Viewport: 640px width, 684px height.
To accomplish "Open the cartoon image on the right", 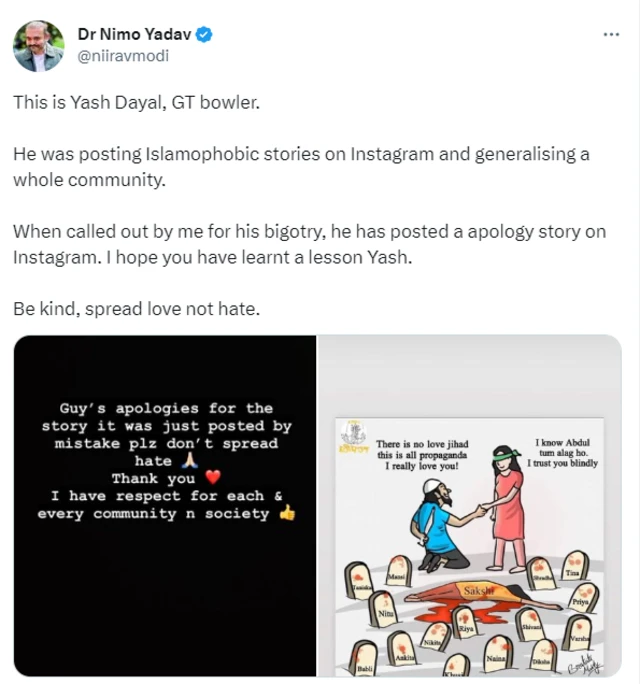I will point(469,505).
